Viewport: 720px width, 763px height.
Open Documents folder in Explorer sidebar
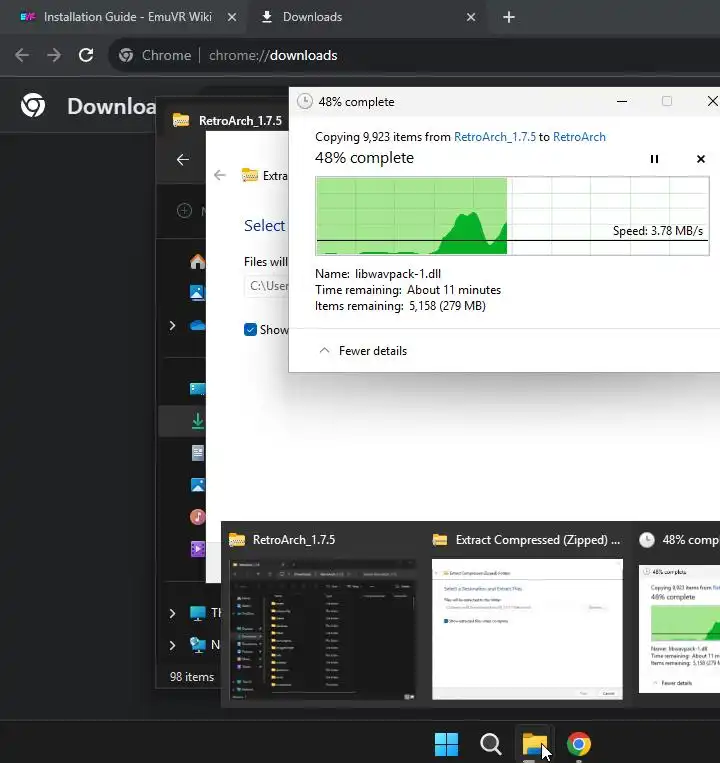(197, 453)
